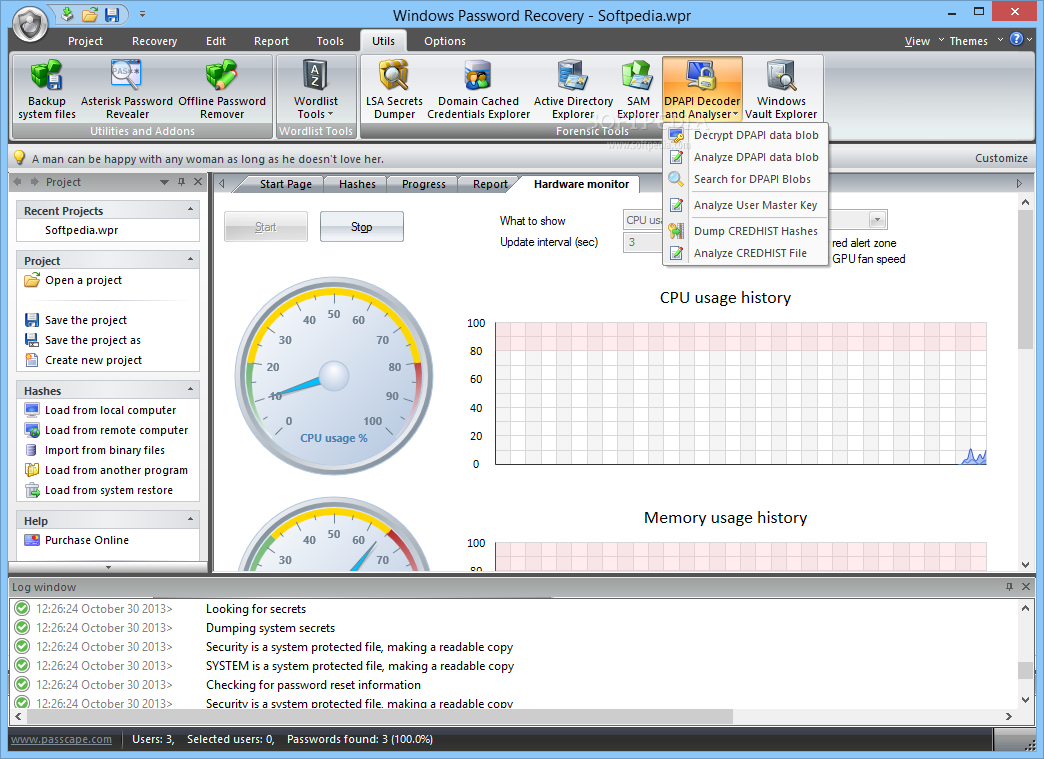
Task: Select Search for DPAPI Blobs
Action: coord(746,179)
